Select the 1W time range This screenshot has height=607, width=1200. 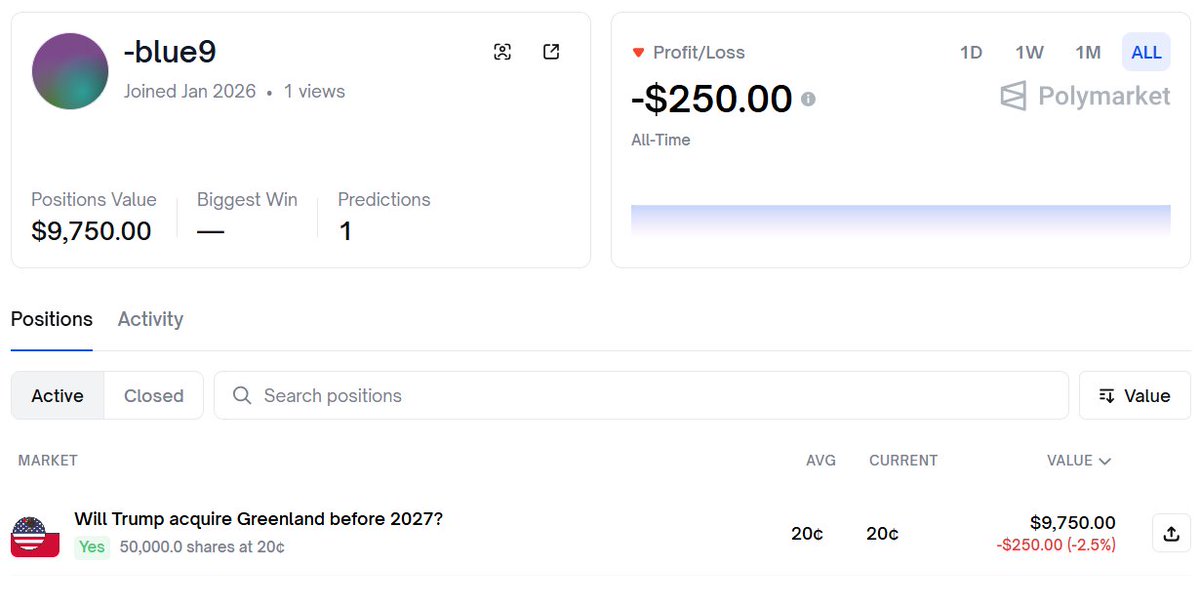pyautogui.click(x=1029, y=53)
